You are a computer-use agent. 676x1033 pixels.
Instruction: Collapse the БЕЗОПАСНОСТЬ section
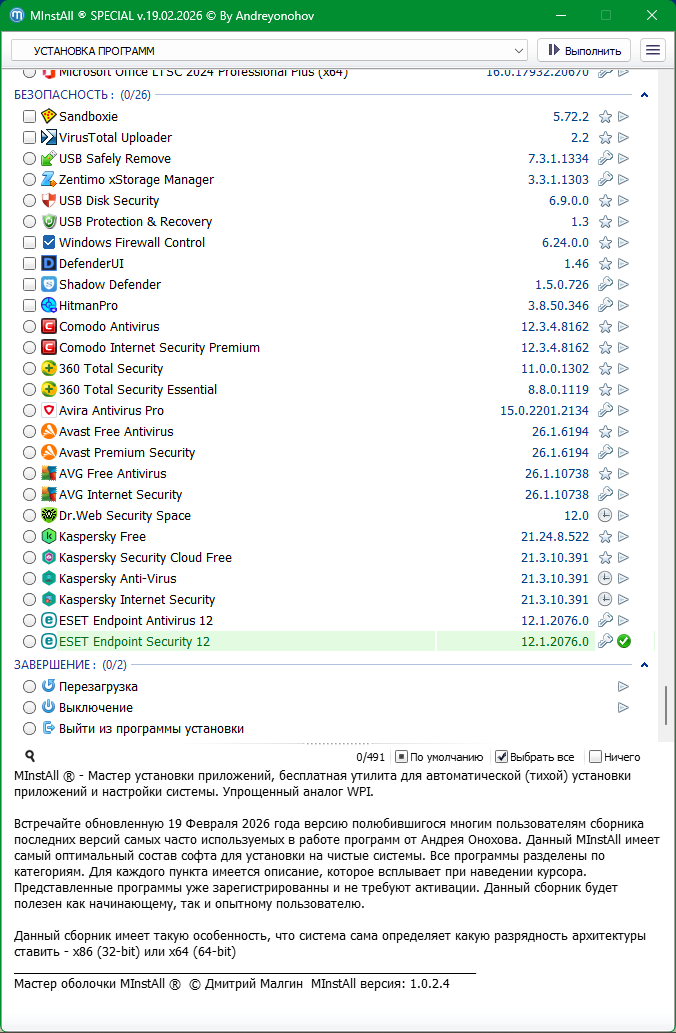coord(644,95)
